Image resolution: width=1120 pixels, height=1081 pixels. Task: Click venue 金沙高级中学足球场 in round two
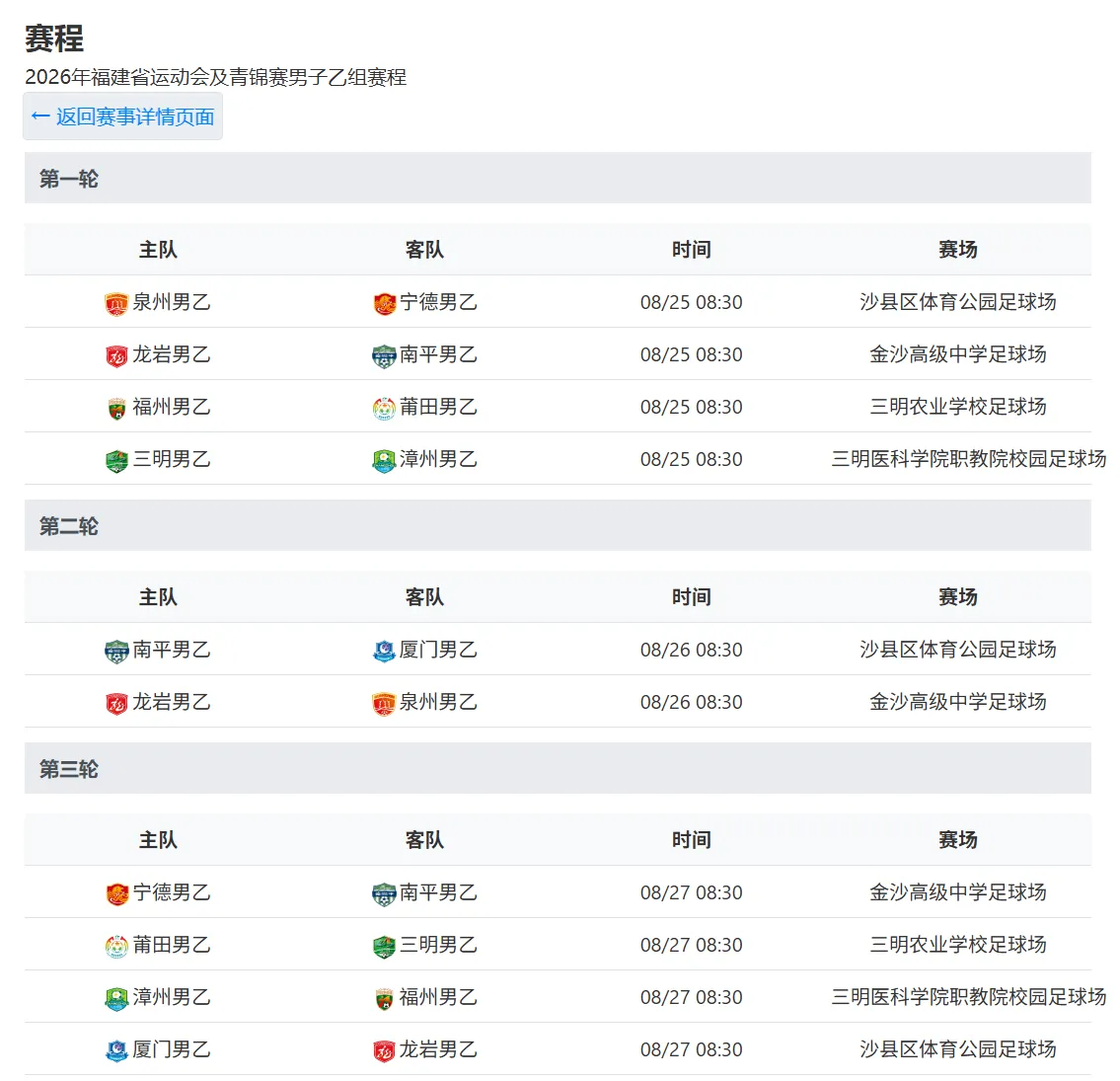(958, 702)
